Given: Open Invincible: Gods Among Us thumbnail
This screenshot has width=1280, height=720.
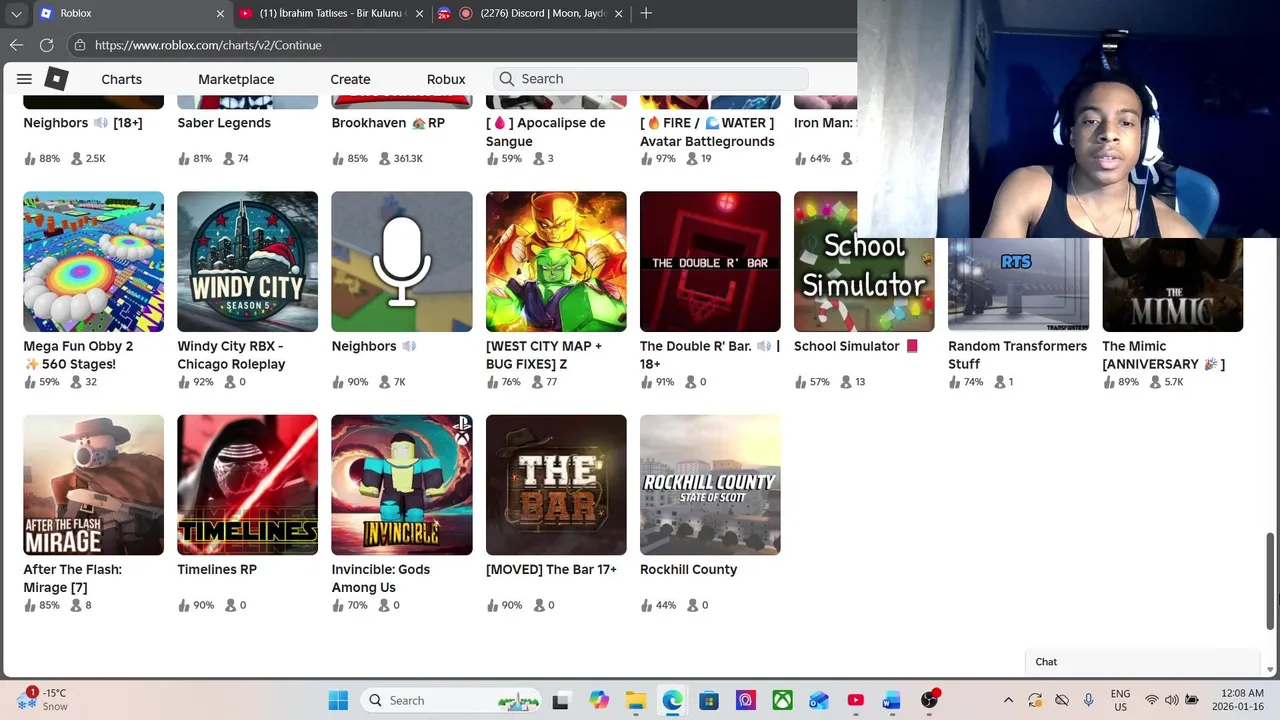Looking at the screenshot, I should [x=401, y=485].
